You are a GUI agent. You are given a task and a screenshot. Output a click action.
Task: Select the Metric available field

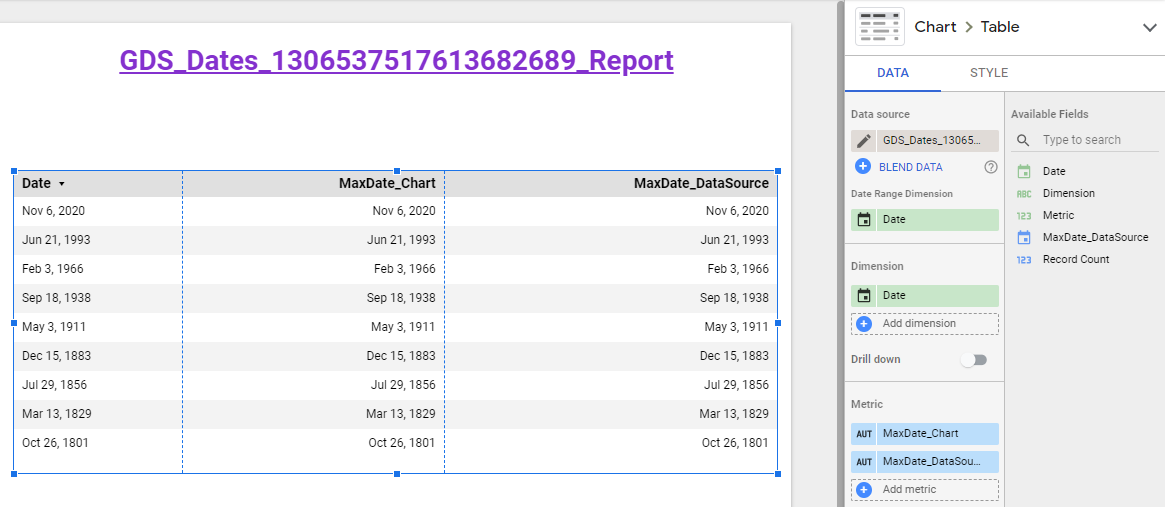(1058, 215)
